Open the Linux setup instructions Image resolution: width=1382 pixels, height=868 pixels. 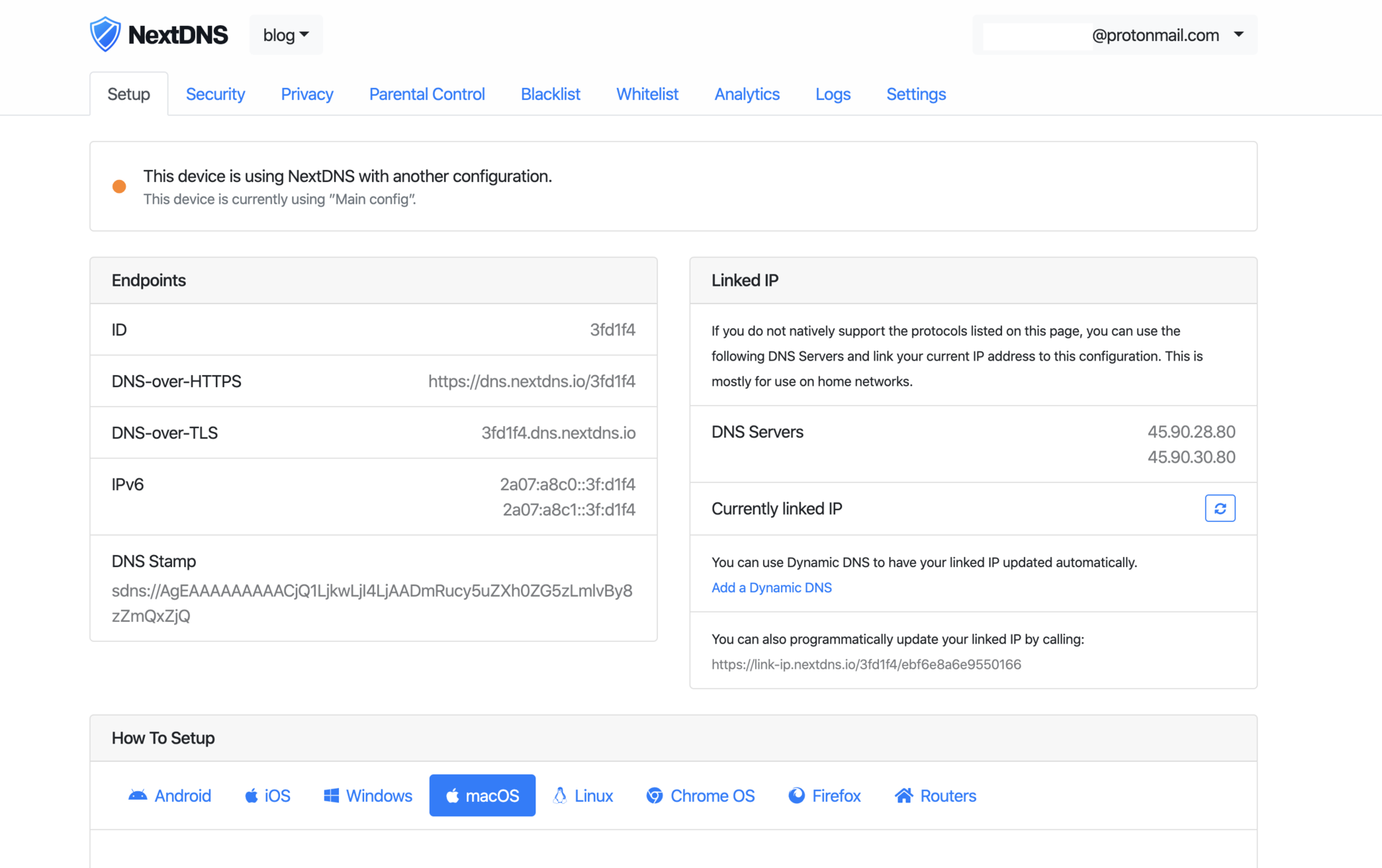point(583,795)
